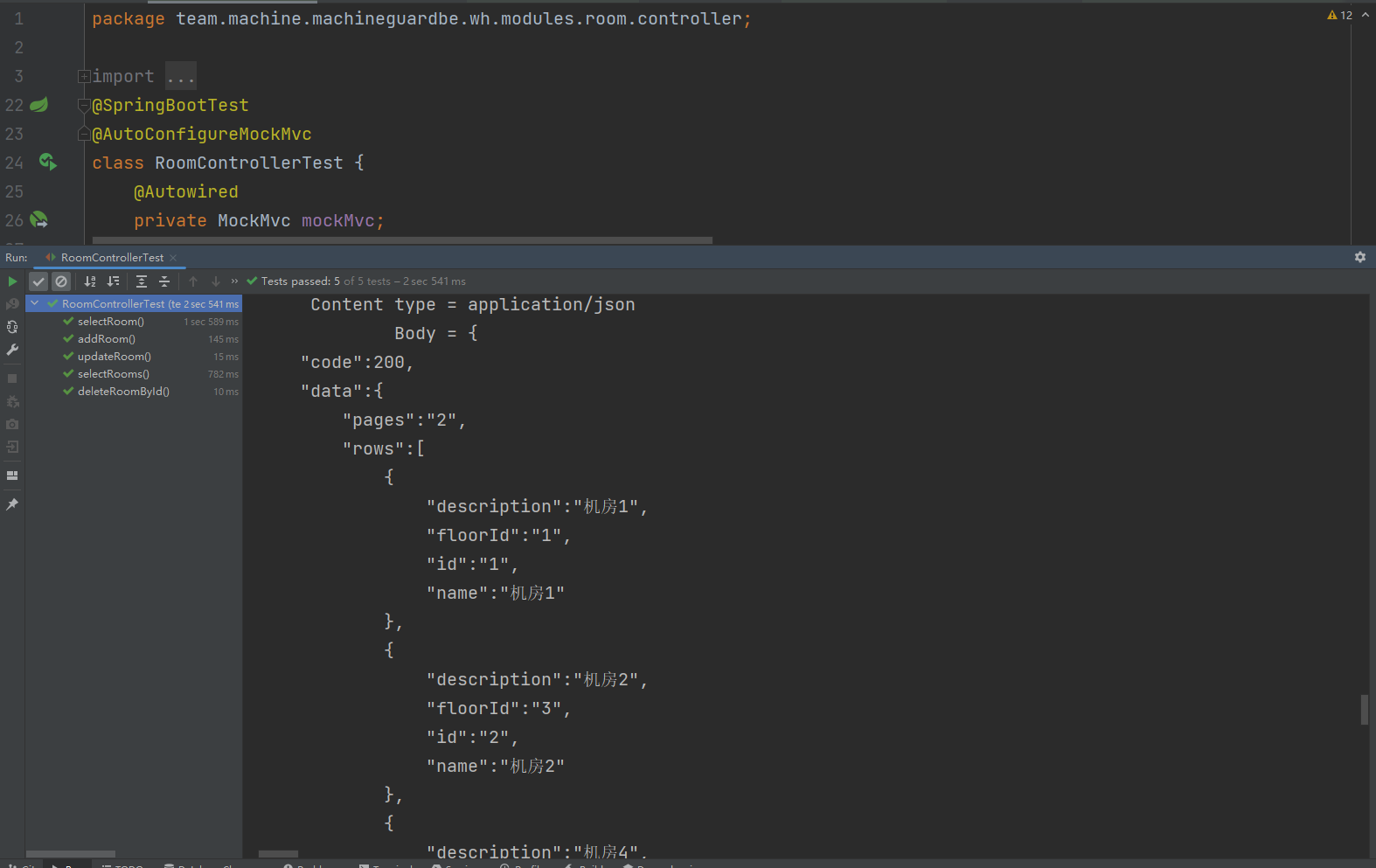This screenshot has height=868, width=1376.
Task: Click the bug icon in Run sidebar
Action: coord(12,401)
